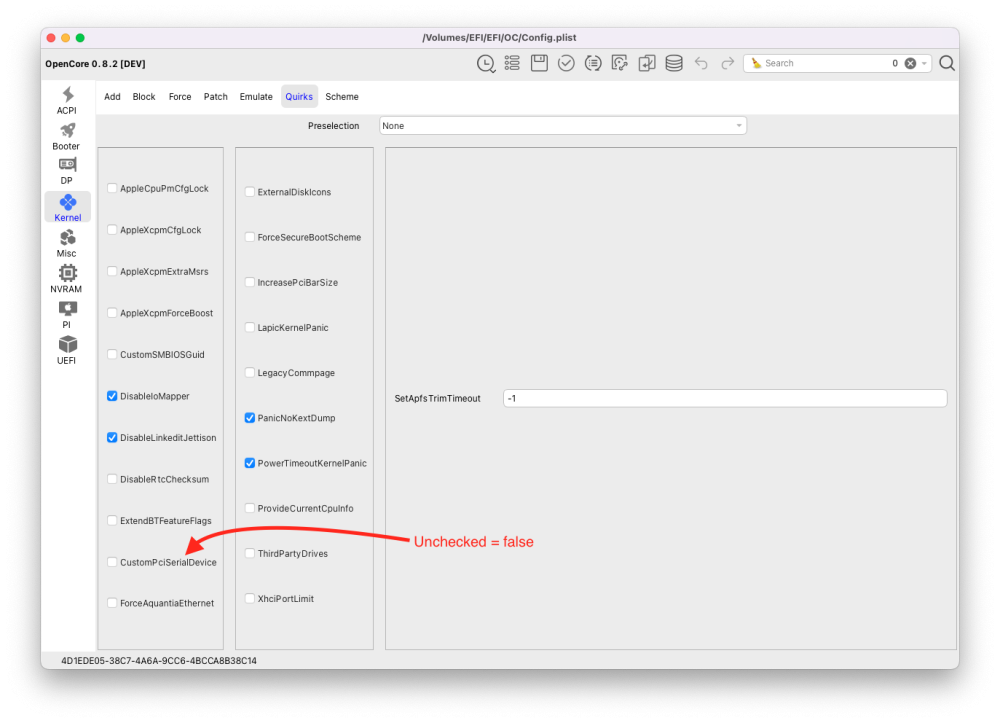Enable ForceSecureBootScheme checkbox

coord(250,237)
